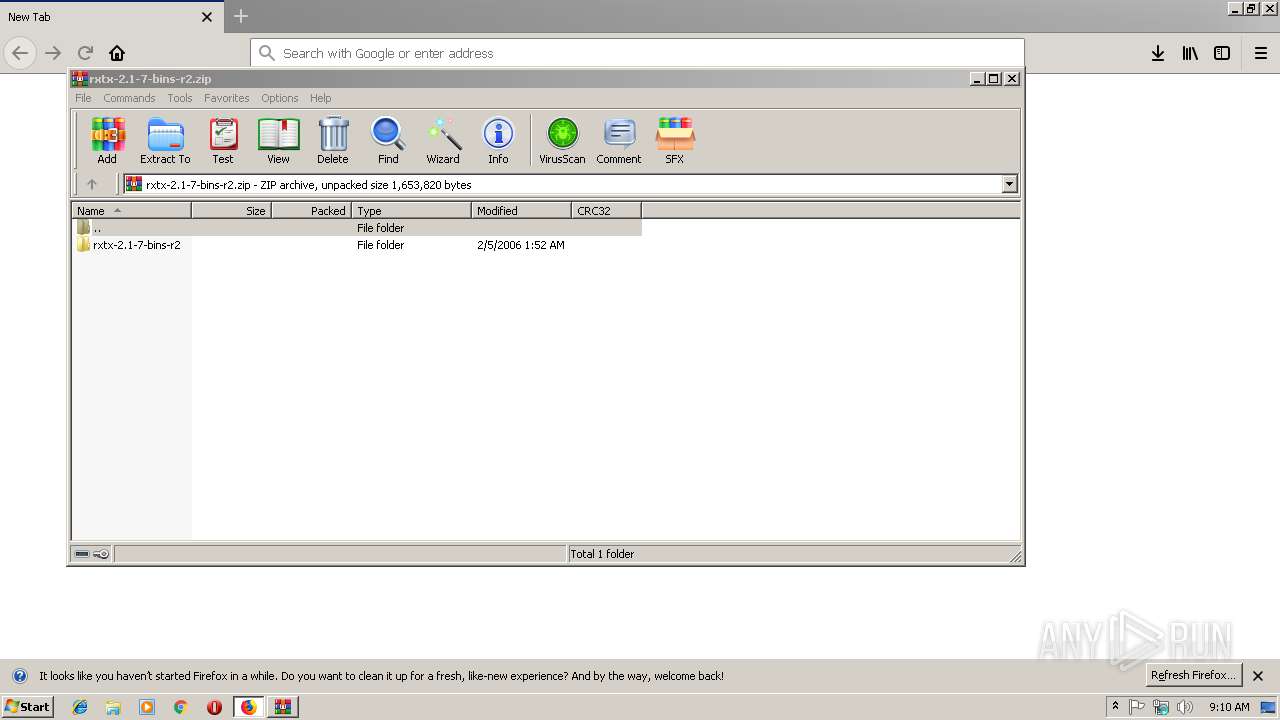Go up one folder level arrow
Screen dimensions: 1280x720
(x=92, y=184)
